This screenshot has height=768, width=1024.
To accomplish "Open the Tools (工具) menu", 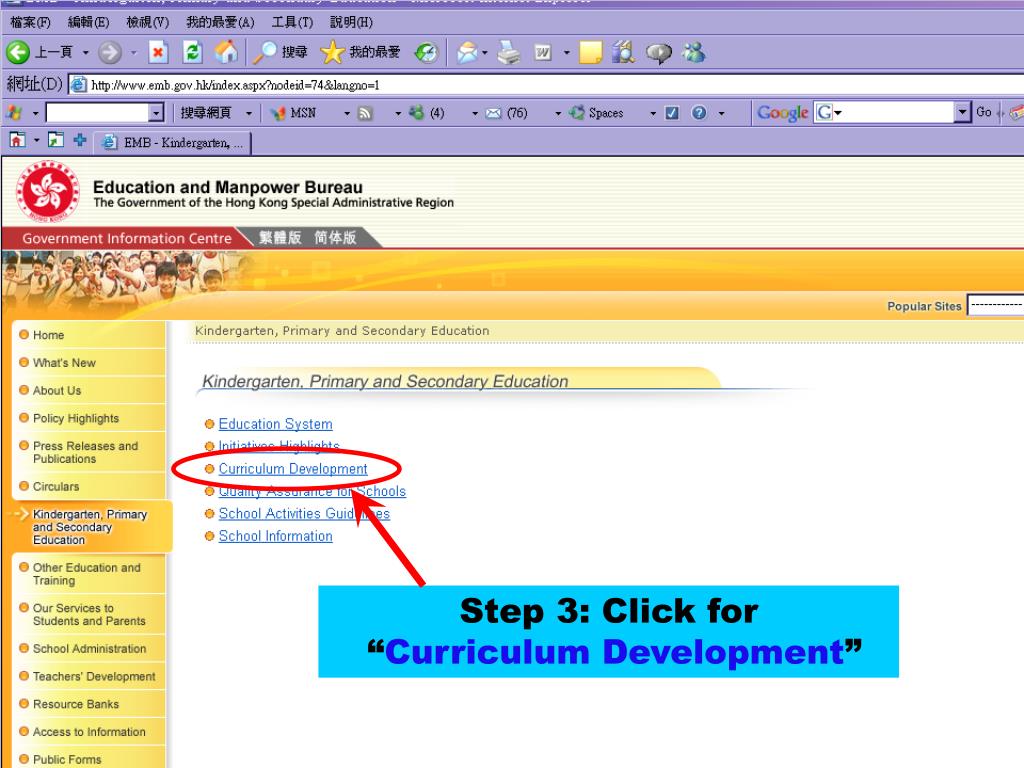I will pos(292,22).
